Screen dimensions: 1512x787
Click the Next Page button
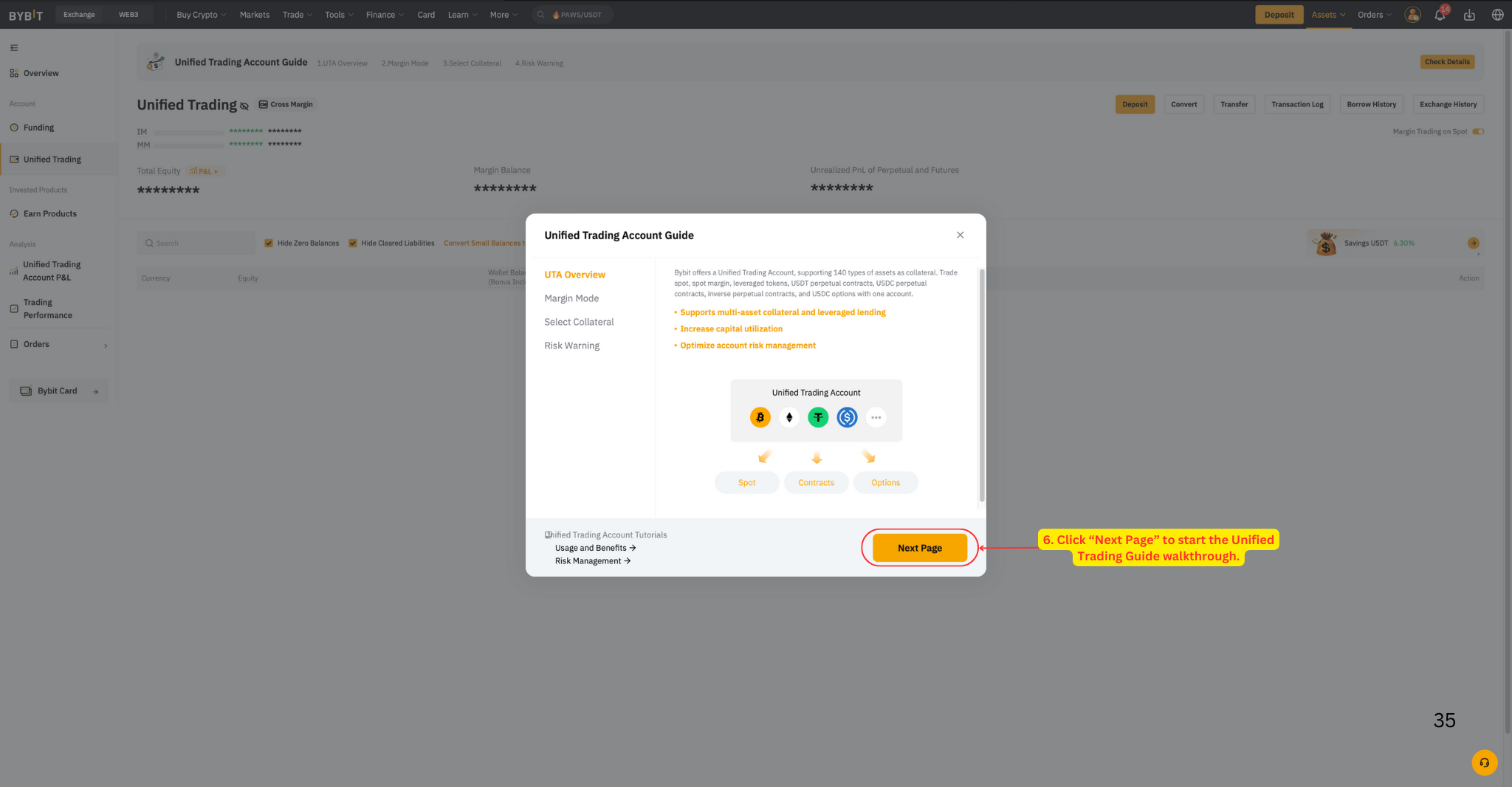(919, 548)
